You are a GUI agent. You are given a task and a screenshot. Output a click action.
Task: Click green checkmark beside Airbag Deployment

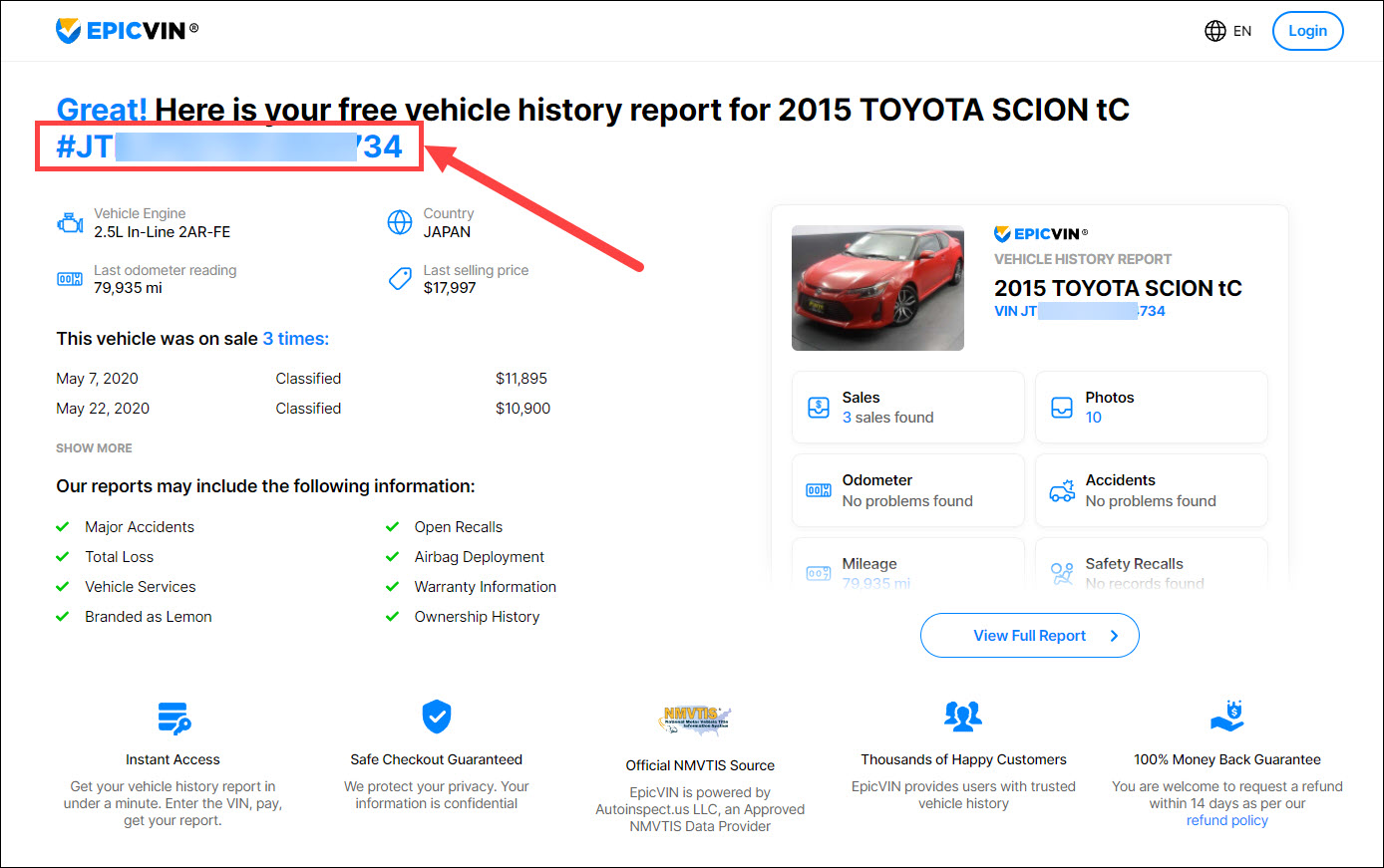393,557
